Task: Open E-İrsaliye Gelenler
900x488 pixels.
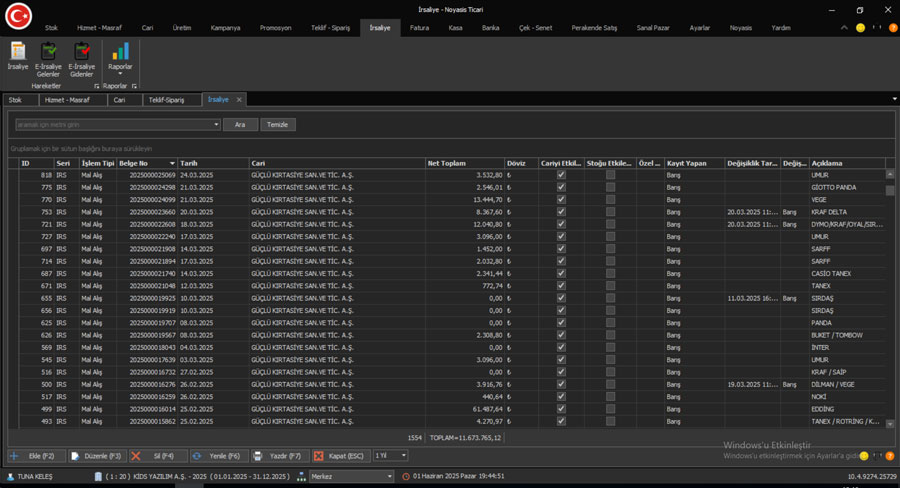Action: coord(48,59)
